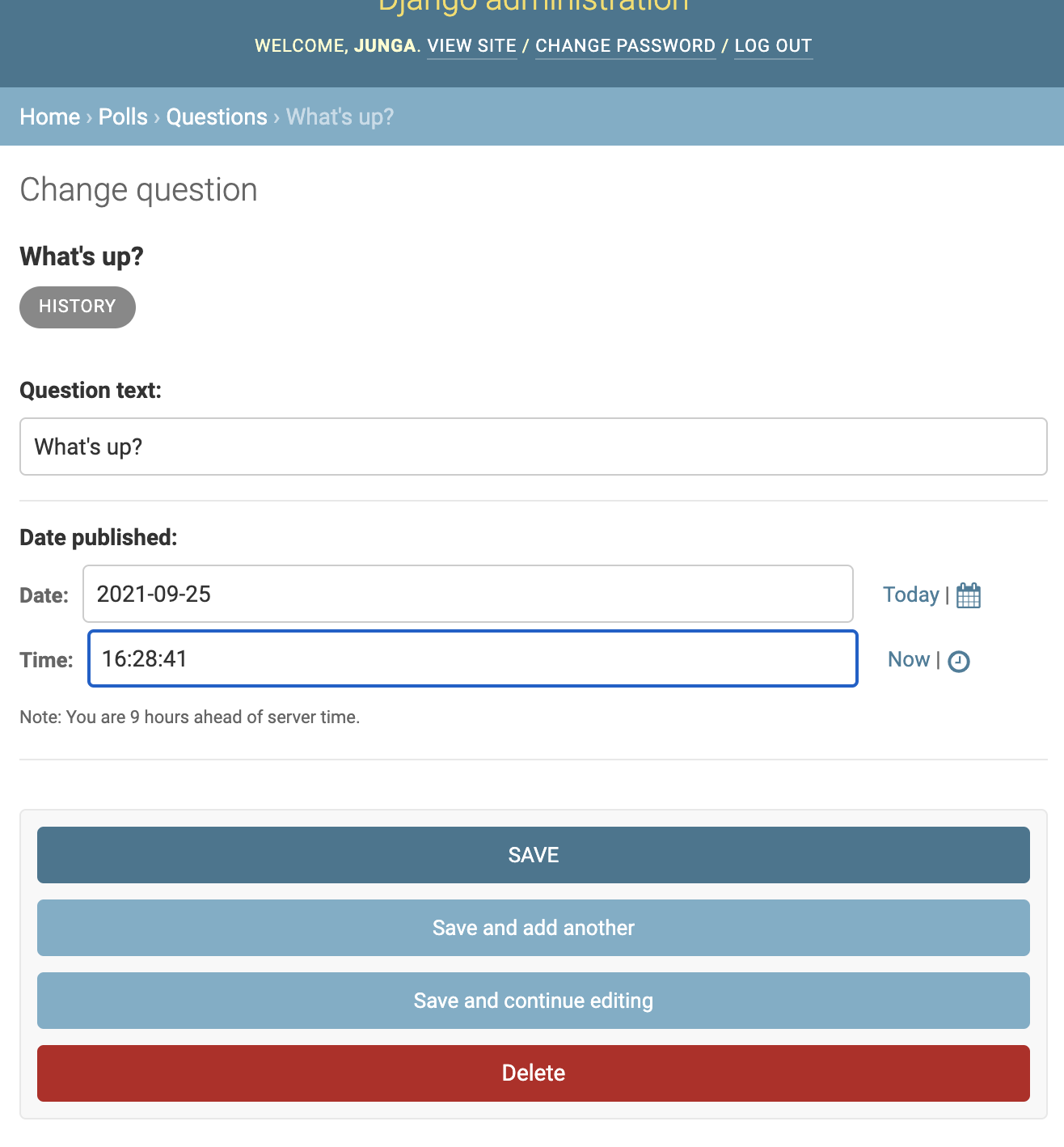This screenshot has height=1147, width=1064.
Task: Go to Home breadcrumb
Action: click(x=50, y=116)
